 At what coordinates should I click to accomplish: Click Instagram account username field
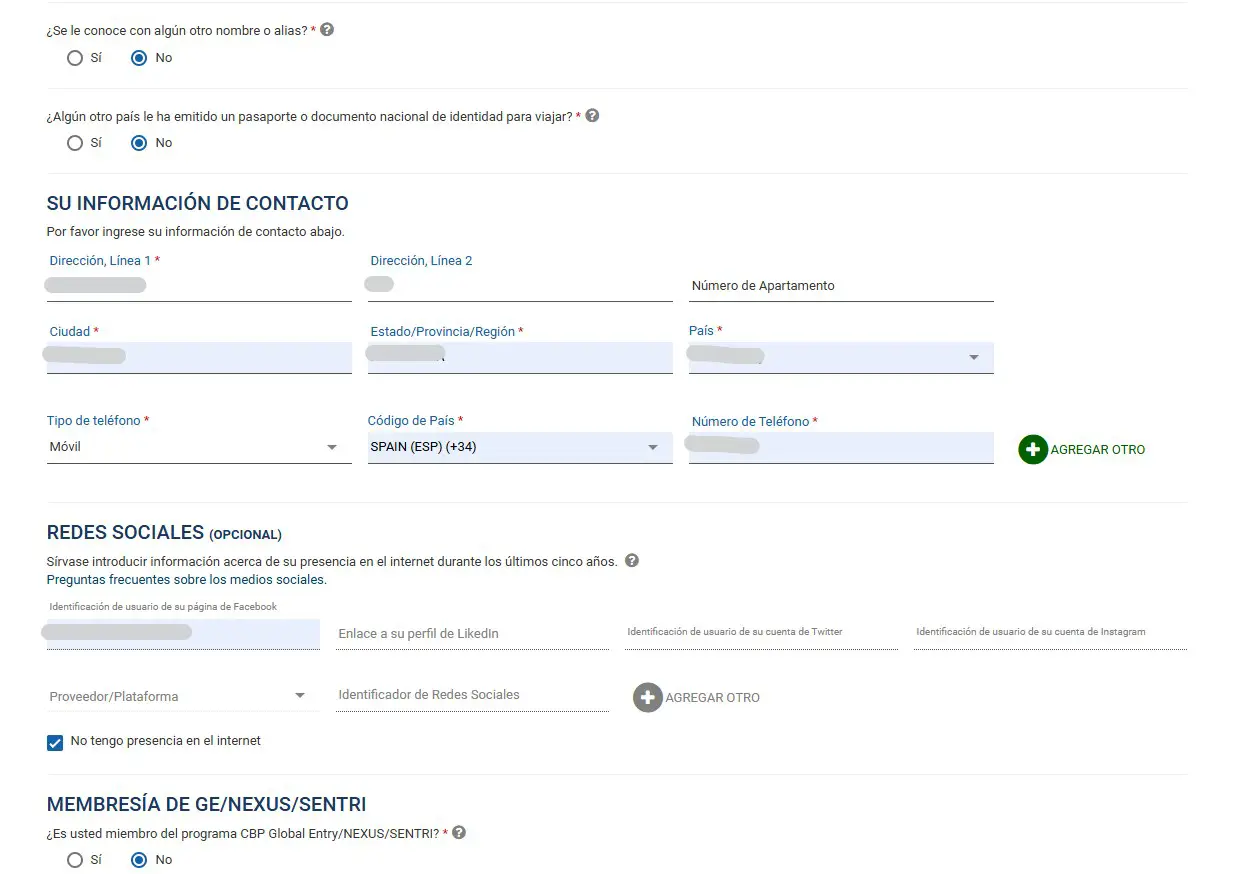click(x=1049, y=633)
